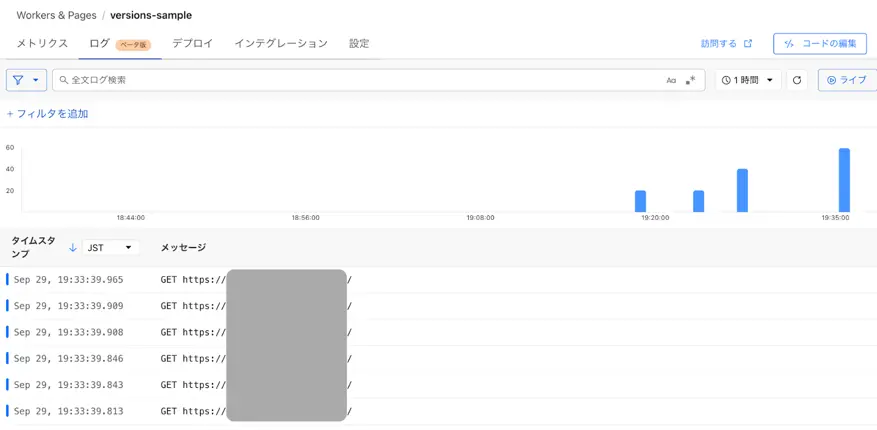Image resolution: width=877 pixels, height=430 pixels.
Task: Switch to the デプロイ tab
Action: click(192, 44)
